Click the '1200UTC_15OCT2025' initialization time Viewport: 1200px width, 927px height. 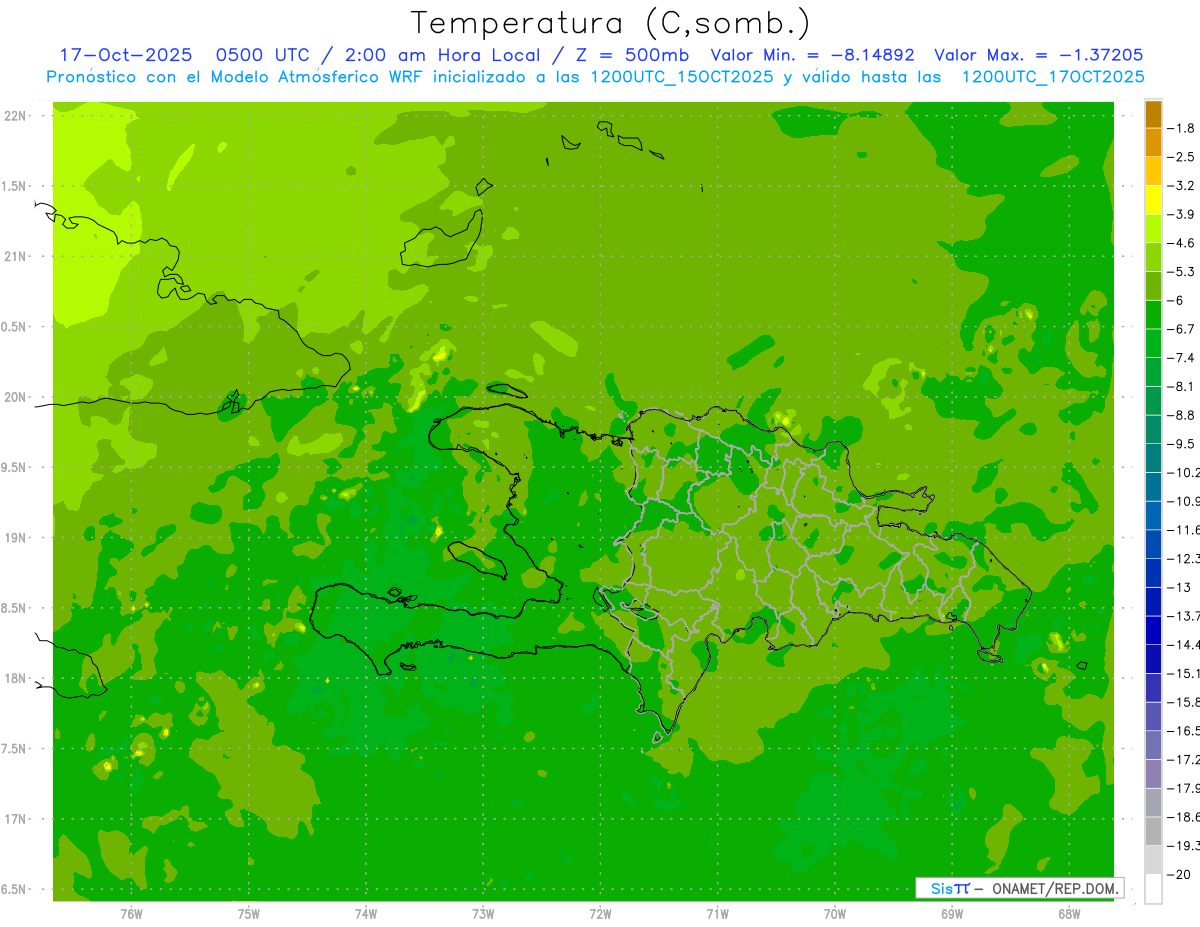click(x=682, y=77)
